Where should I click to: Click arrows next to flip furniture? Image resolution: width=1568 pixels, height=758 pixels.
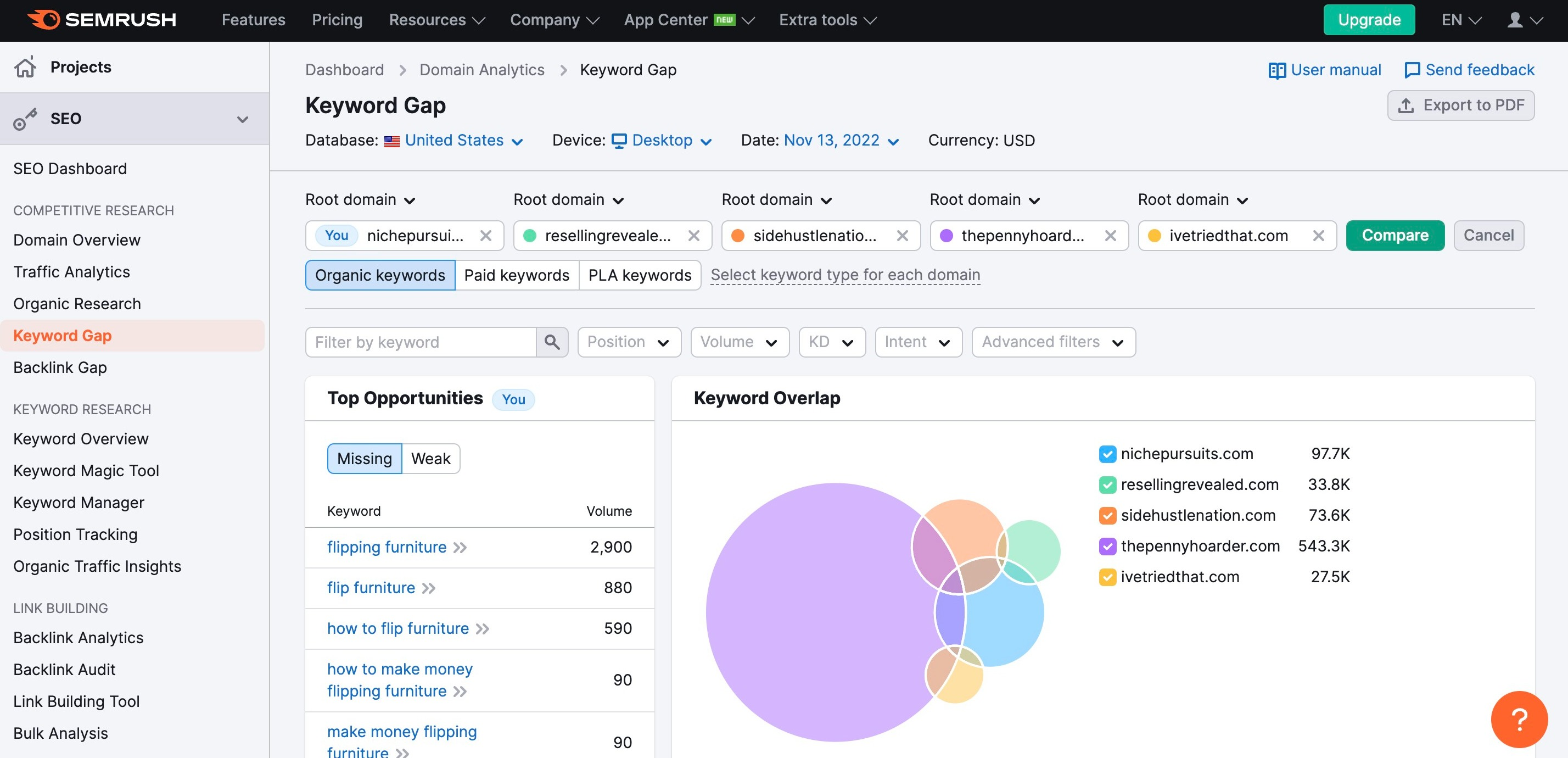(x=429, y=588)
